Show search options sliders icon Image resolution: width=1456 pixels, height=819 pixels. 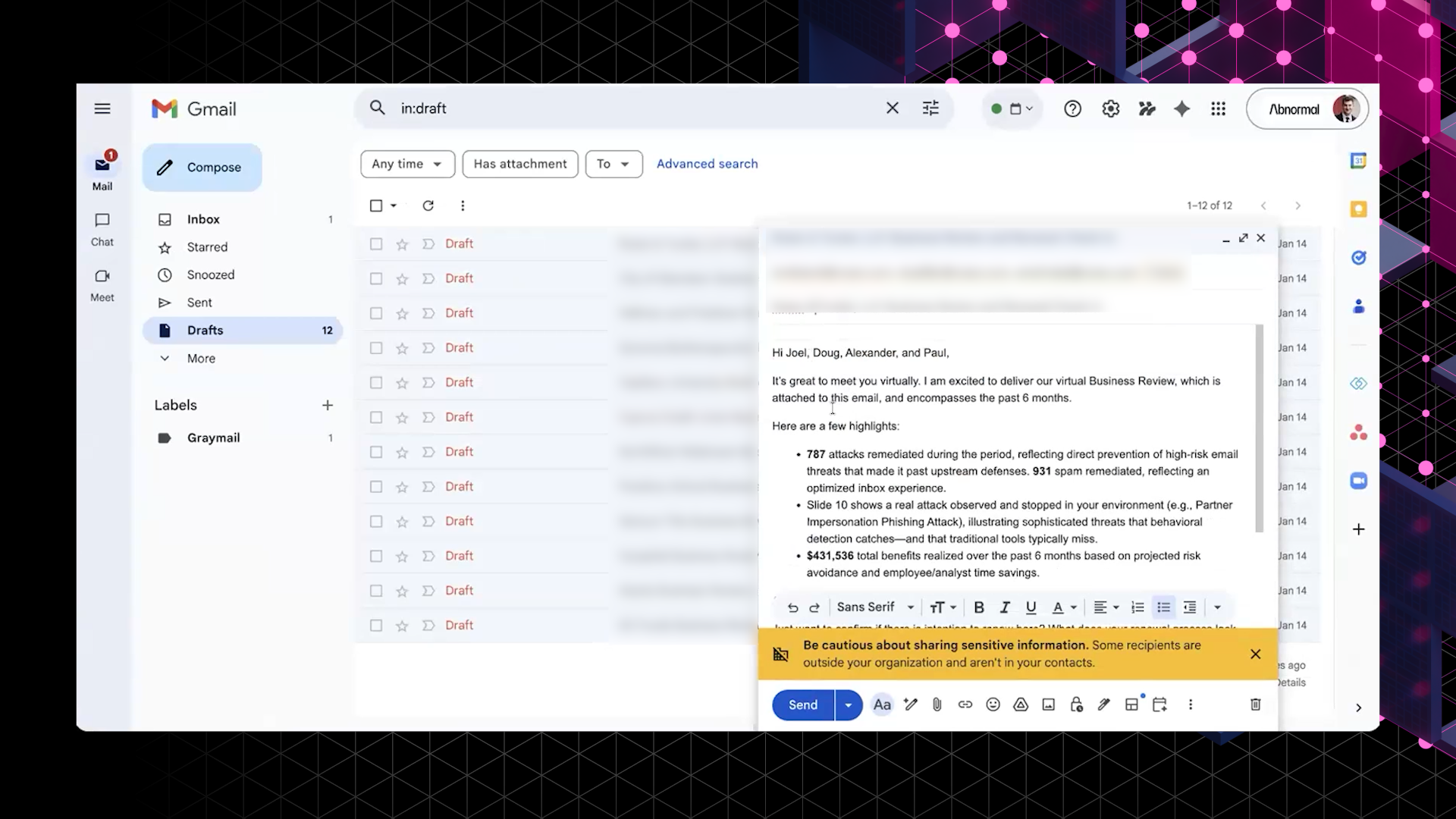(x=930, y=108)
